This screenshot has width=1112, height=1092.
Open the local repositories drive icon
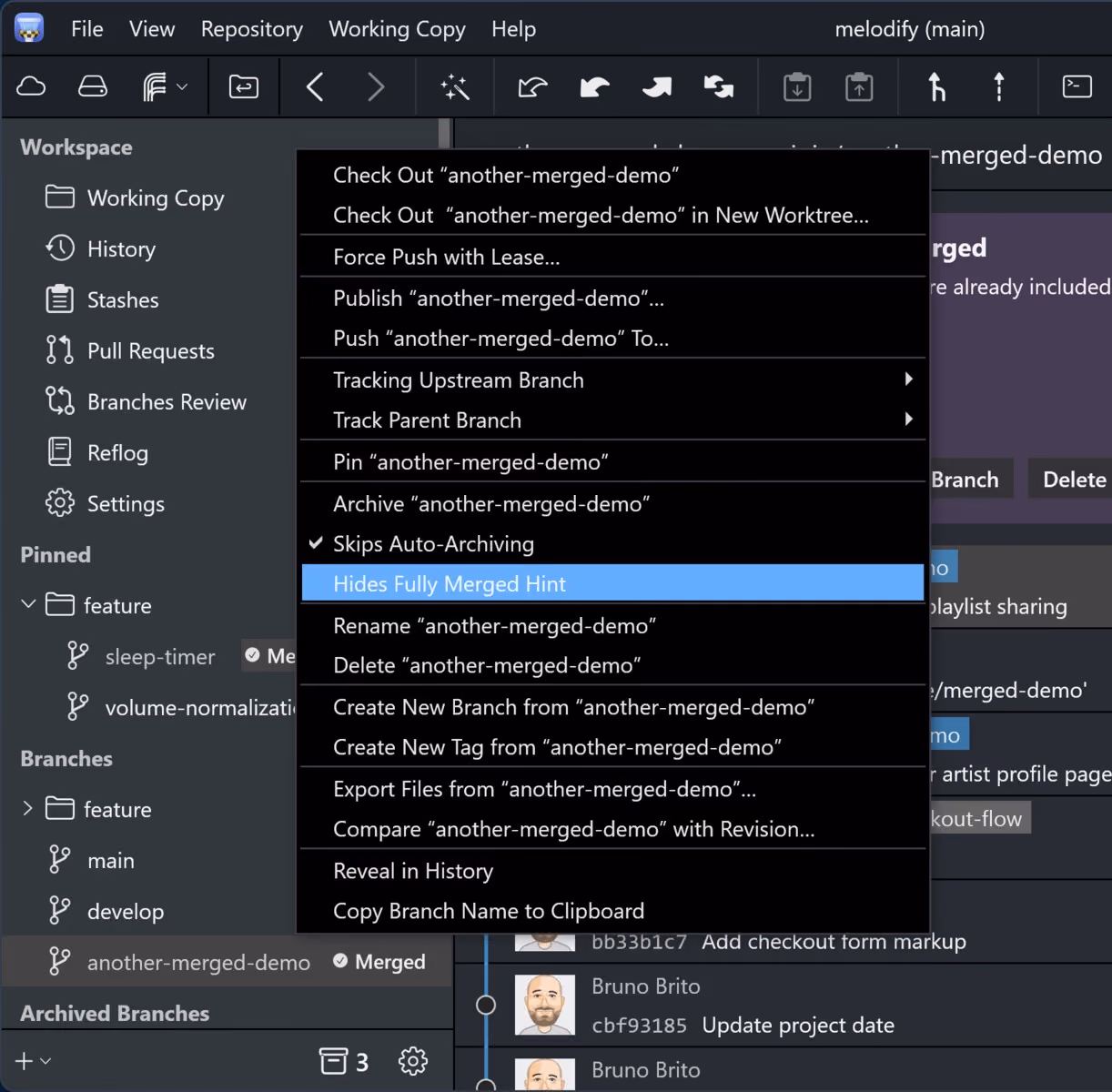click(93, 86)
